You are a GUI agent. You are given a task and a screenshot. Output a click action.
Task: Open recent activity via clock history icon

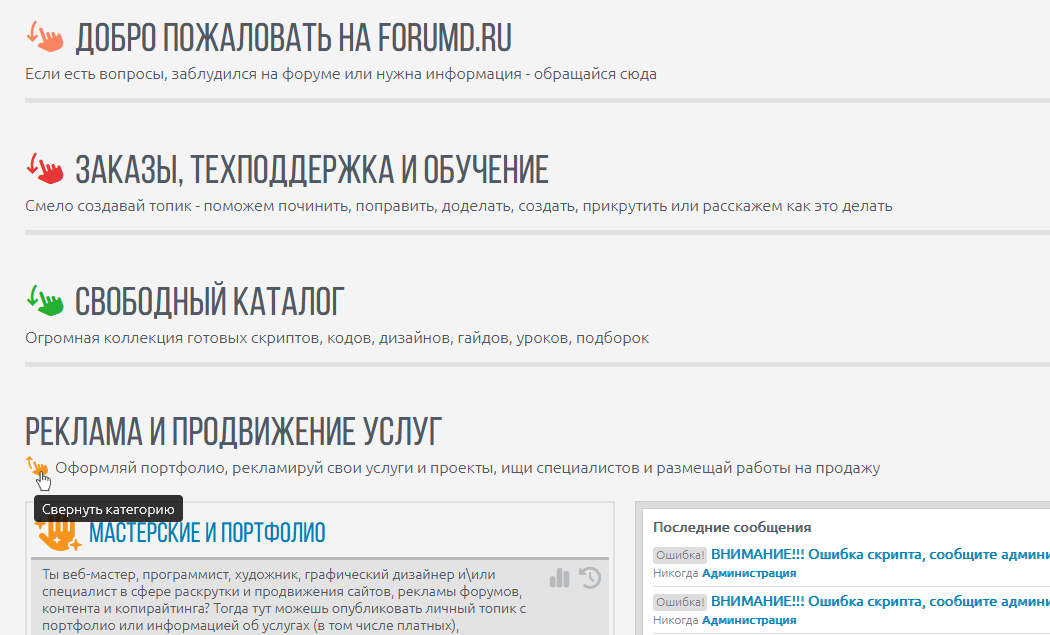click(x=590, y=577)
